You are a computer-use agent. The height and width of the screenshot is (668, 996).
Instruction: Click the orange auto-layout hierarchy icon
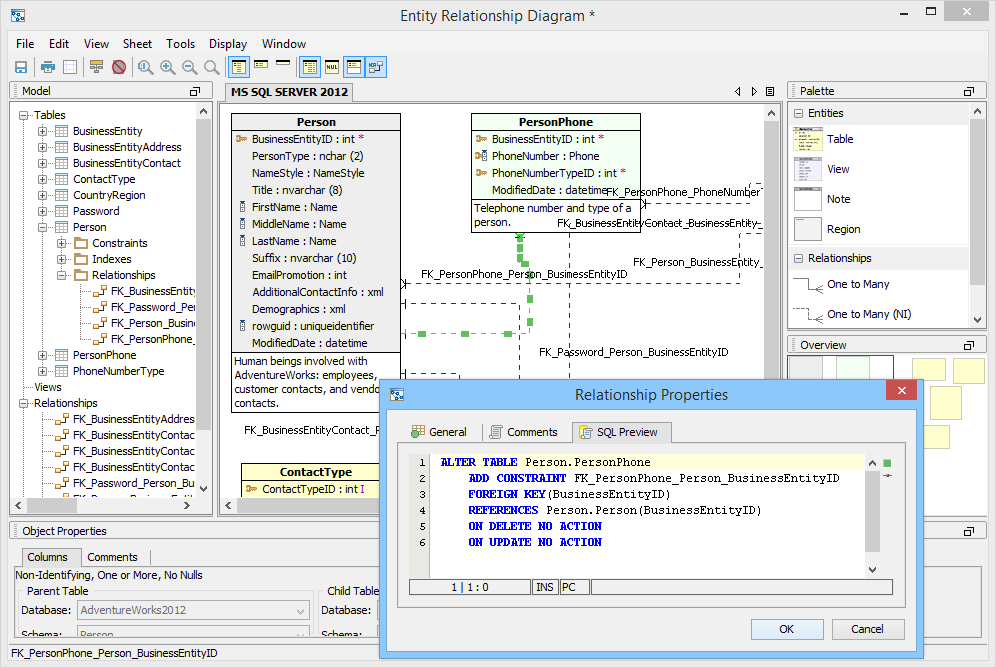click(x=97, y=67)
